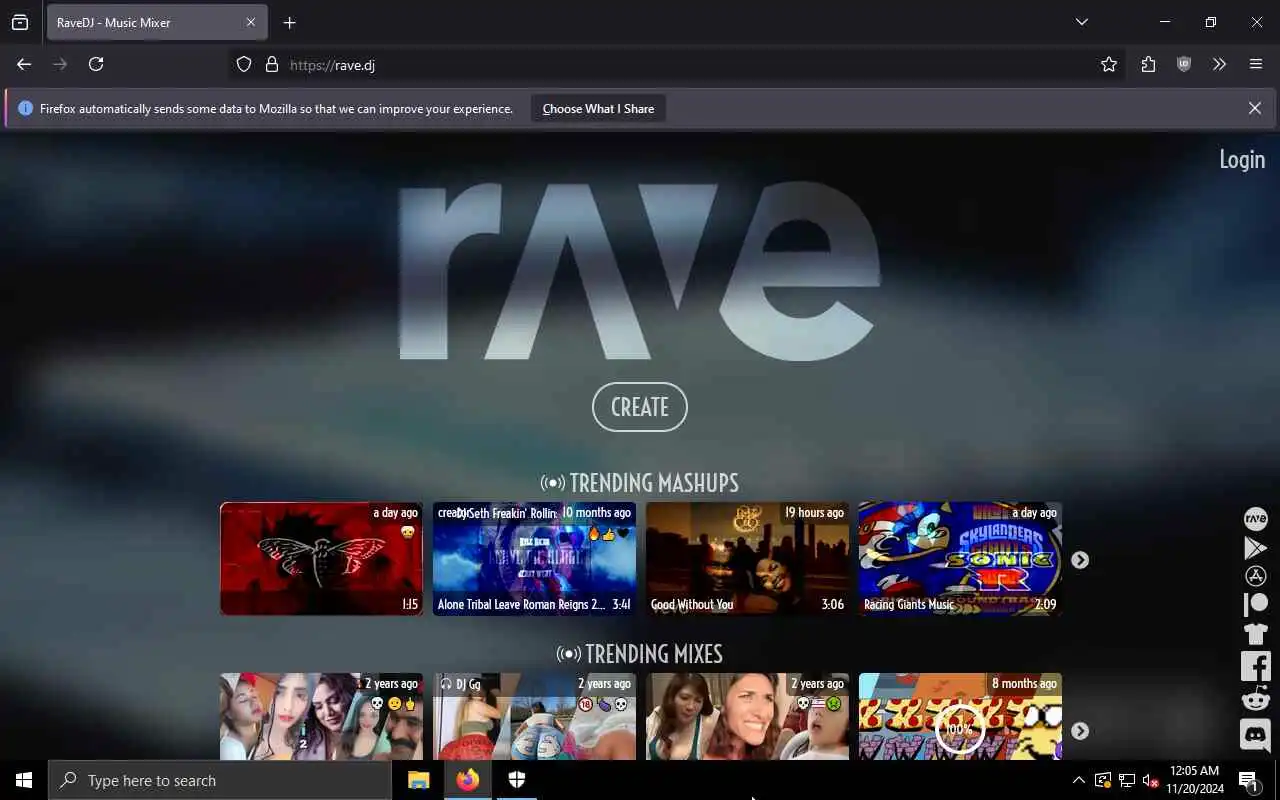
Task: Open first trending mix from 2 years ago
Action: 321,716
